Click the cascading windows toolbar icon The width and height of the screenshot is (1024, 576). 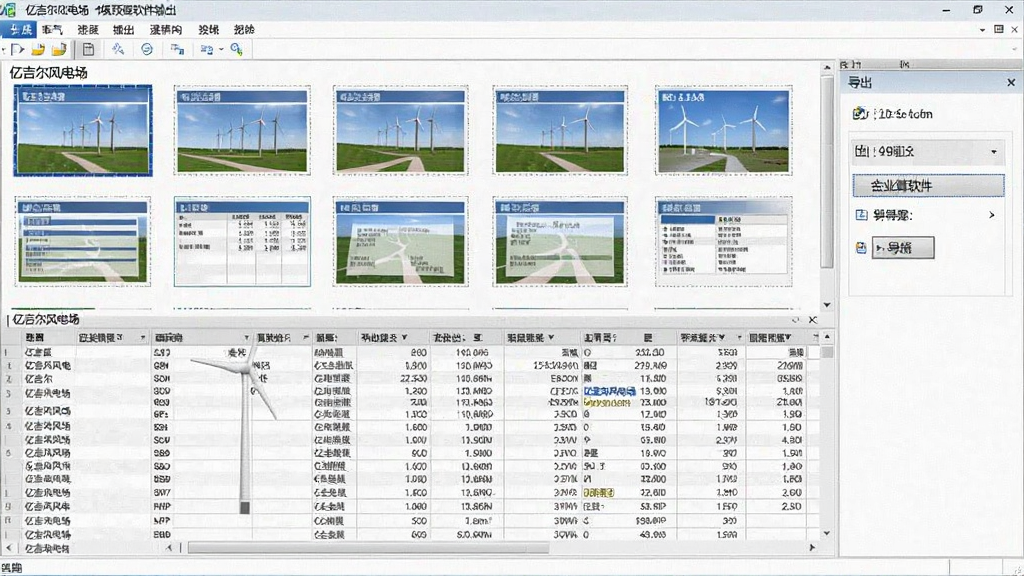(177, 49)
